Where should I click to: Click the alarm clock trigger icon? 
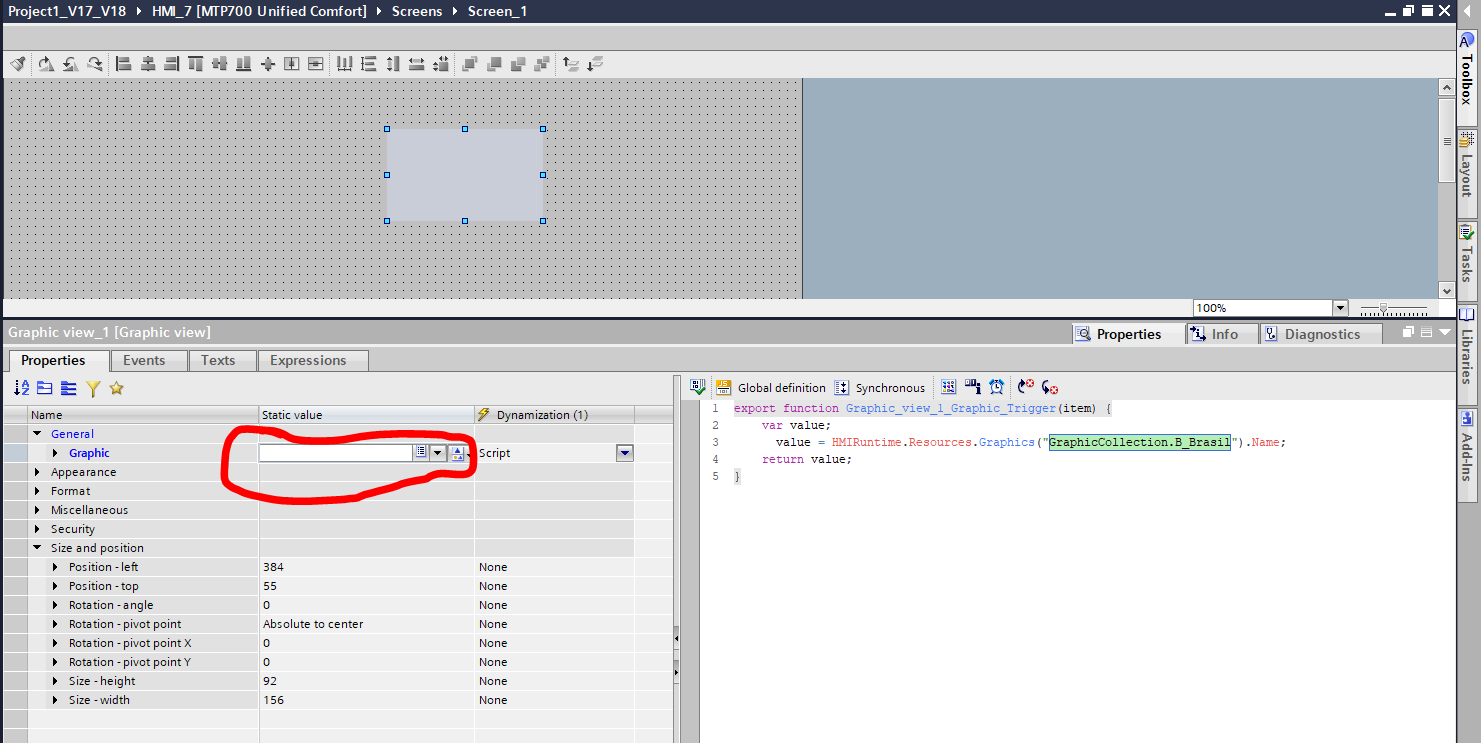(x=997, y=388)
